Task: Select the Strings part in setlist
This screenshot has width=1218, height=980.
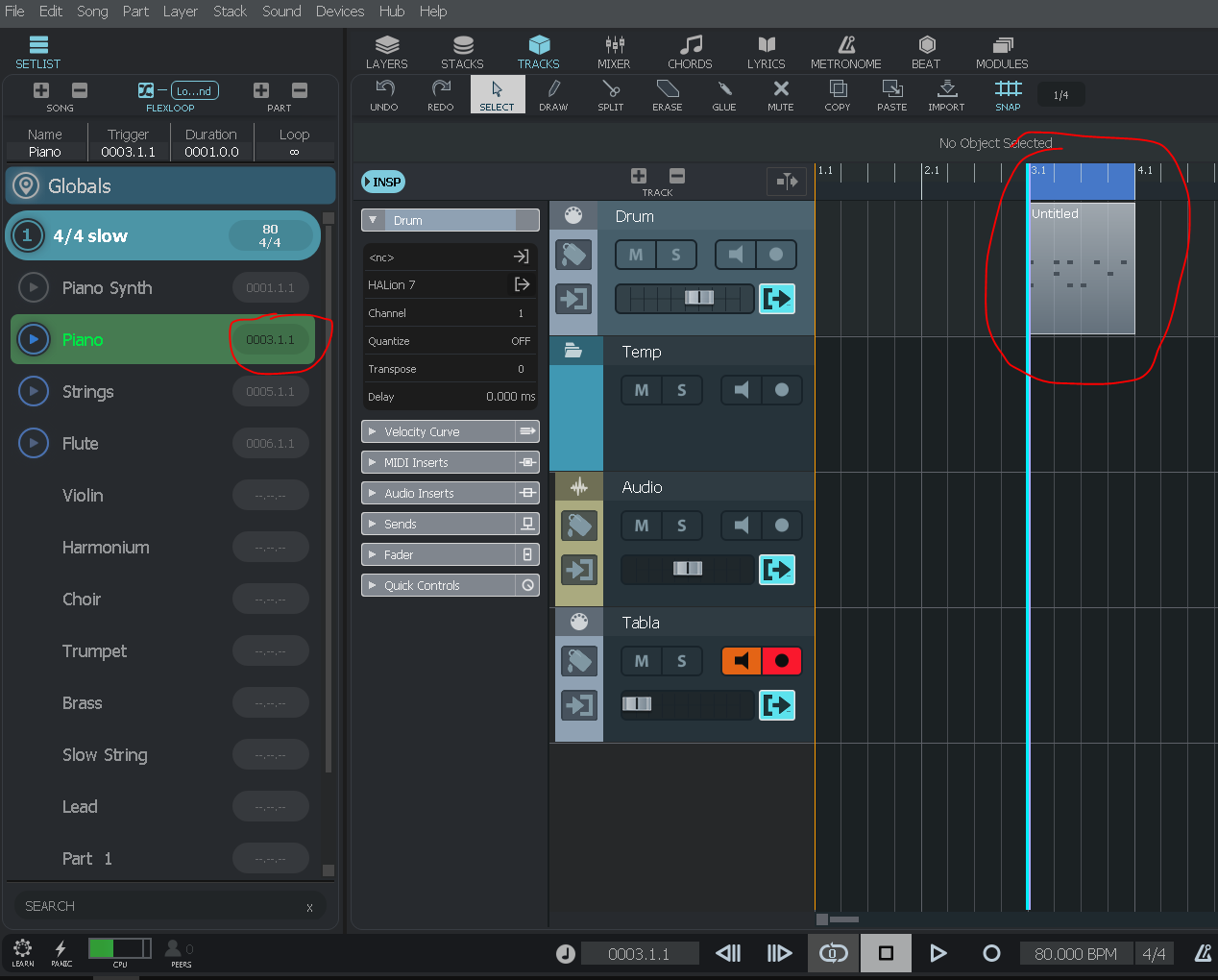Action: pyautogui.click(x=88, y=392)
